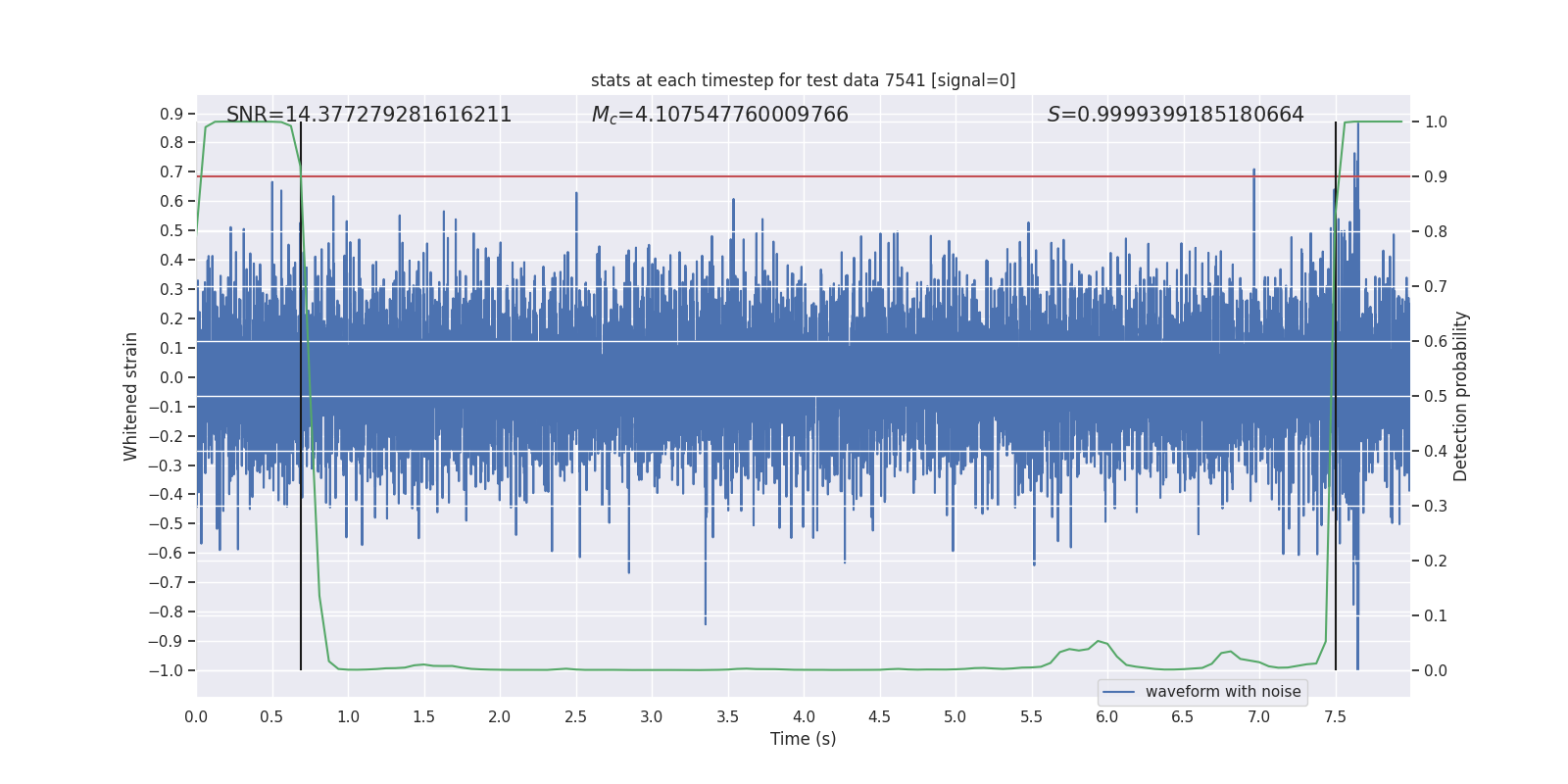Click the 0.0 tick on Detection probability axis
This screenshot has width=1568, height=784.
tap(1436, 670)
